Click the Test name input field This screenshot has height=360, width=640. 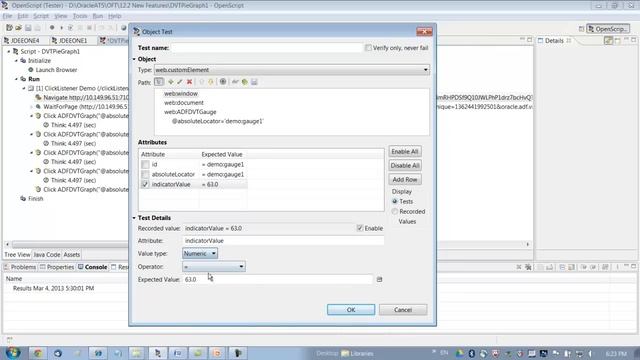coord(267,48)
